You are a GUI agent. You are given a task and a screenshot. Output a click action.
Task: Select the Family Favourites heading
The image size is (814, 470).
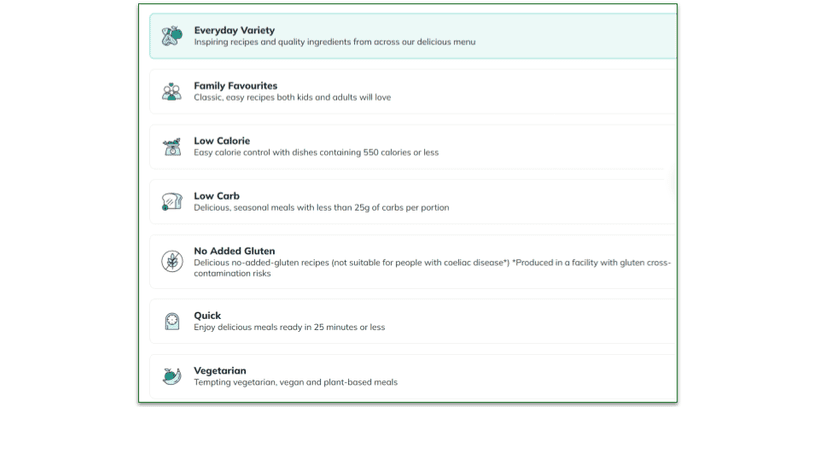[236, 86]
